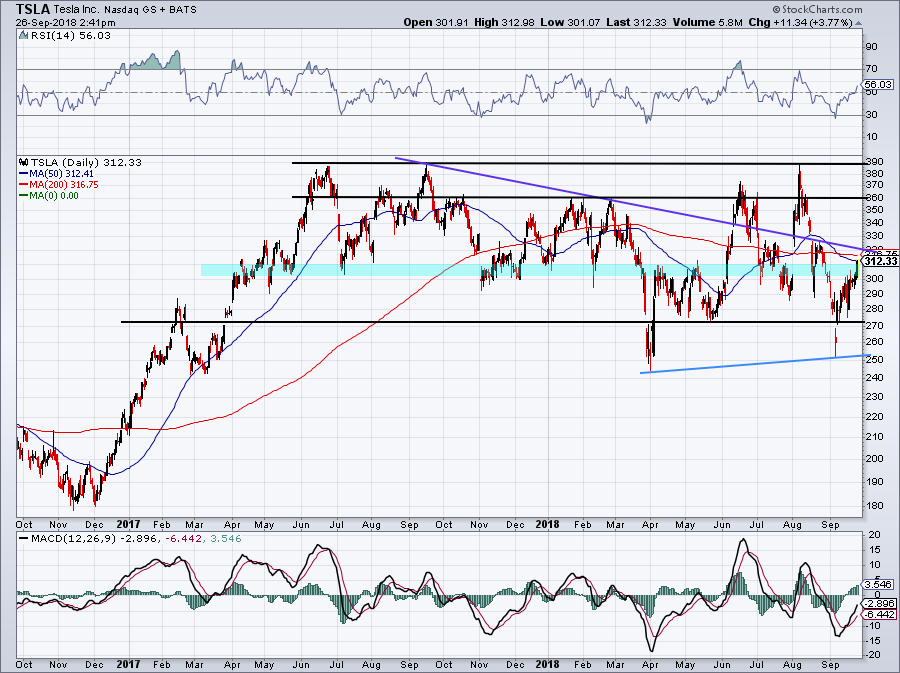
Task: Click the 15 level on the MACD axis
Action: click(x=874, y=550)
